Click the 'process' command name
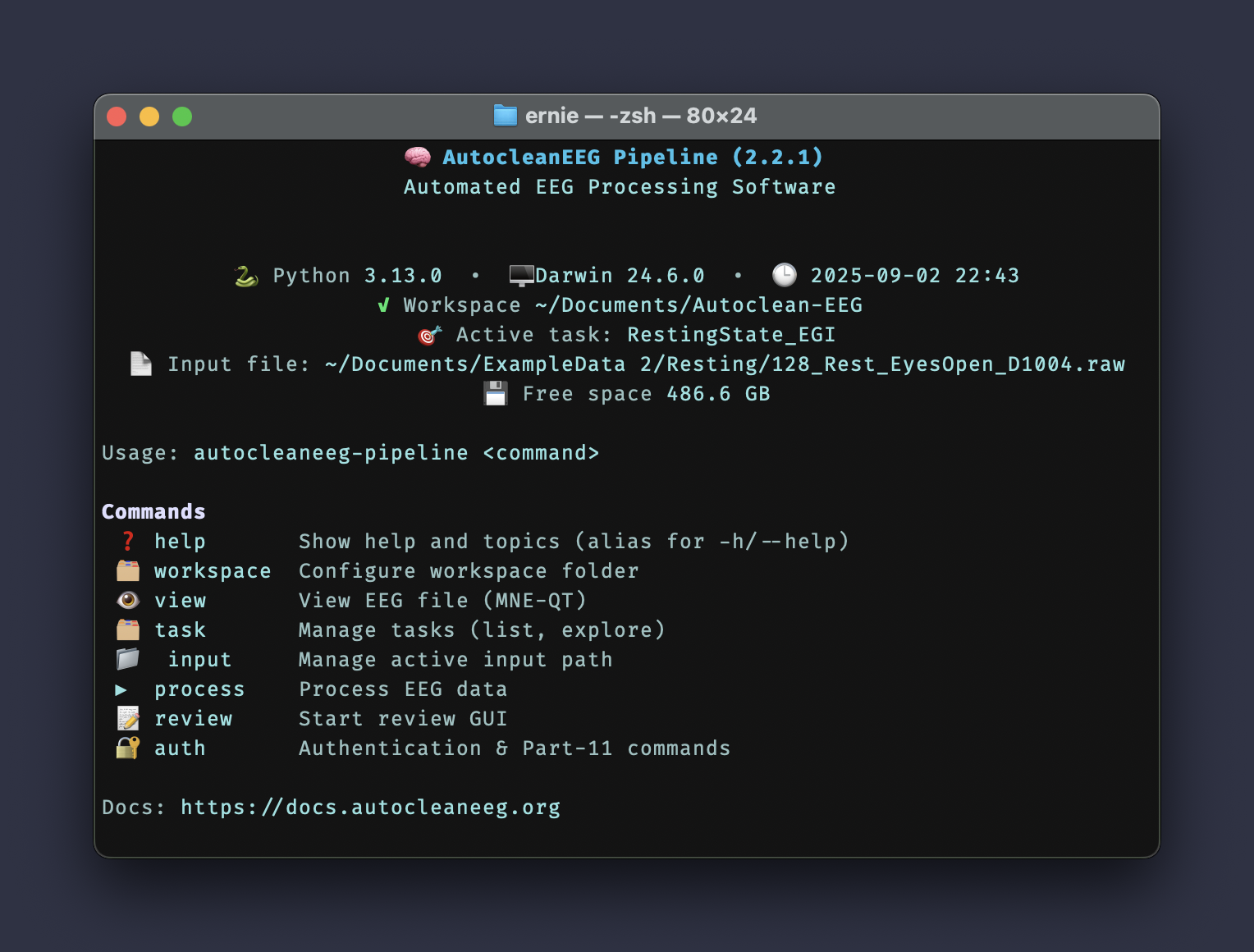The width and height of the screenshot is (1254, 952). coord(199,689)
